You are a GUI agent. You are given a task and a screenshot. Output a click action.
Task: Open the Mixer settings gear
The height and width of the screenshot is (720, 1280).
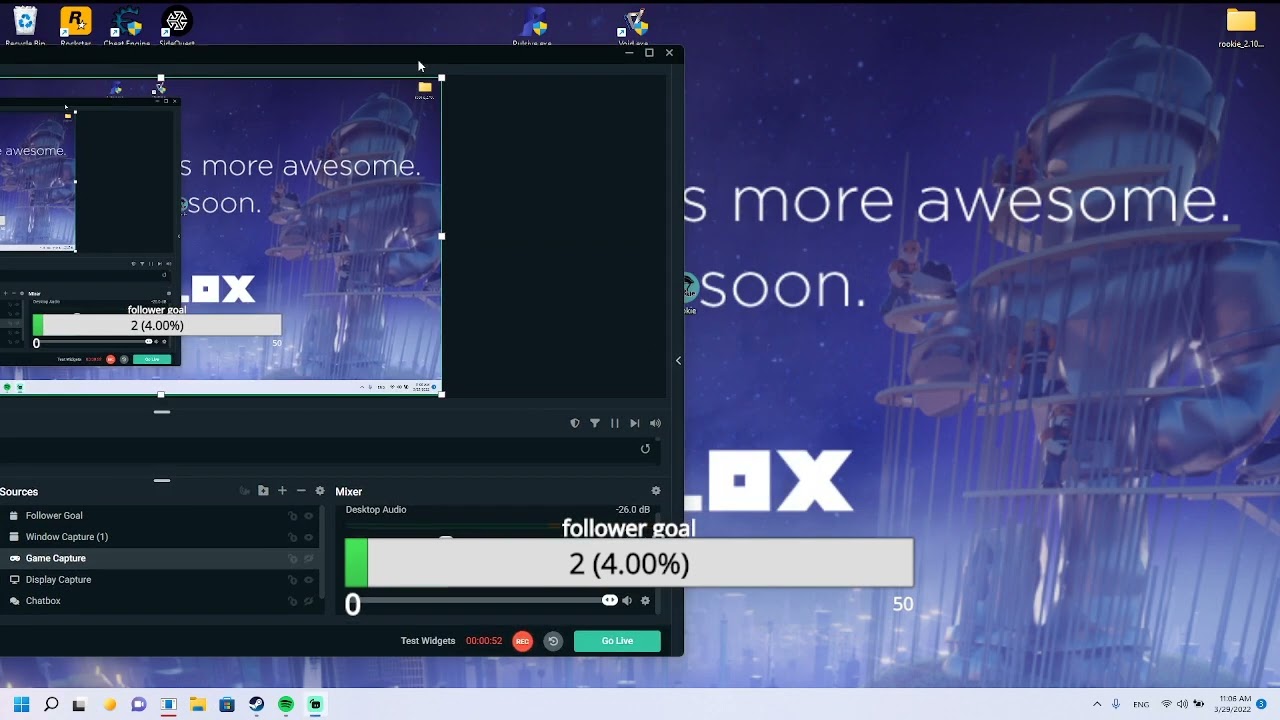tap(656, 491)
